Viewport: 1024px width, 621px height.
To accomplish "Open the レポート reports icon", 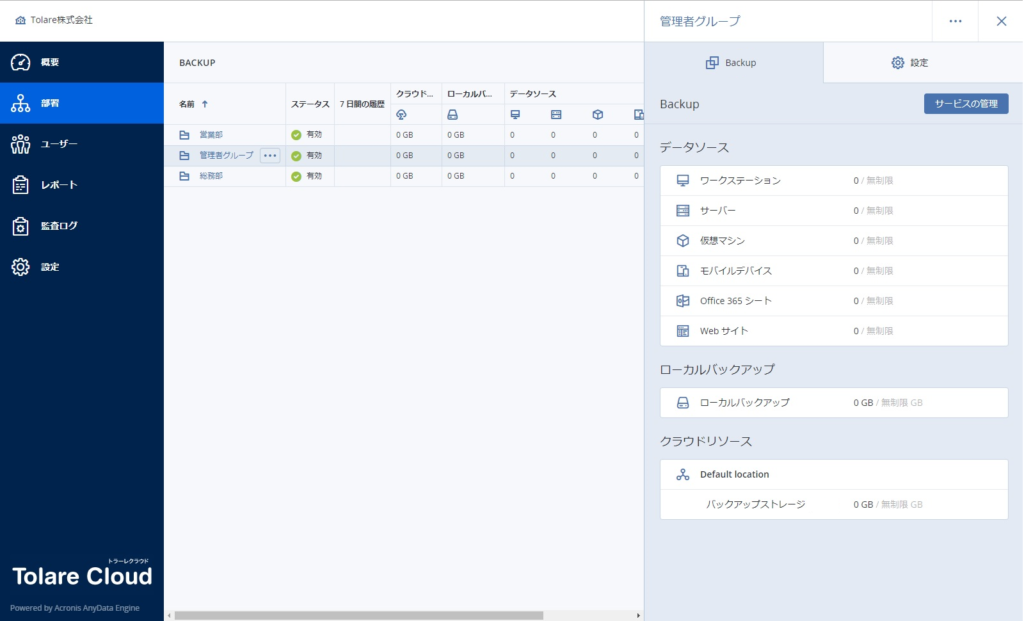I will (20, 185).
